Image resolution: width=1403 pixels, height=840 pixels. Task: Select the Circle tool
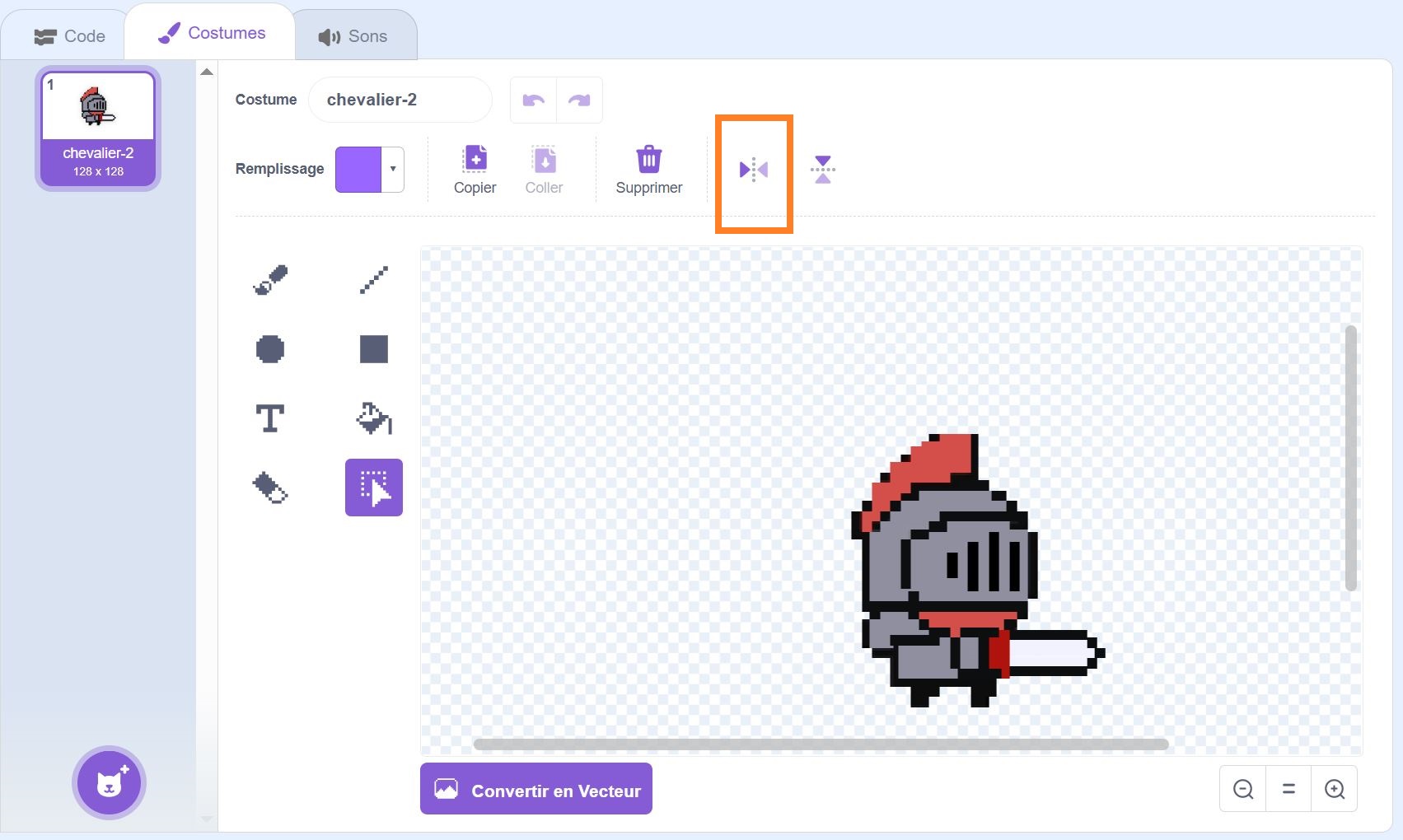[270, 349]
